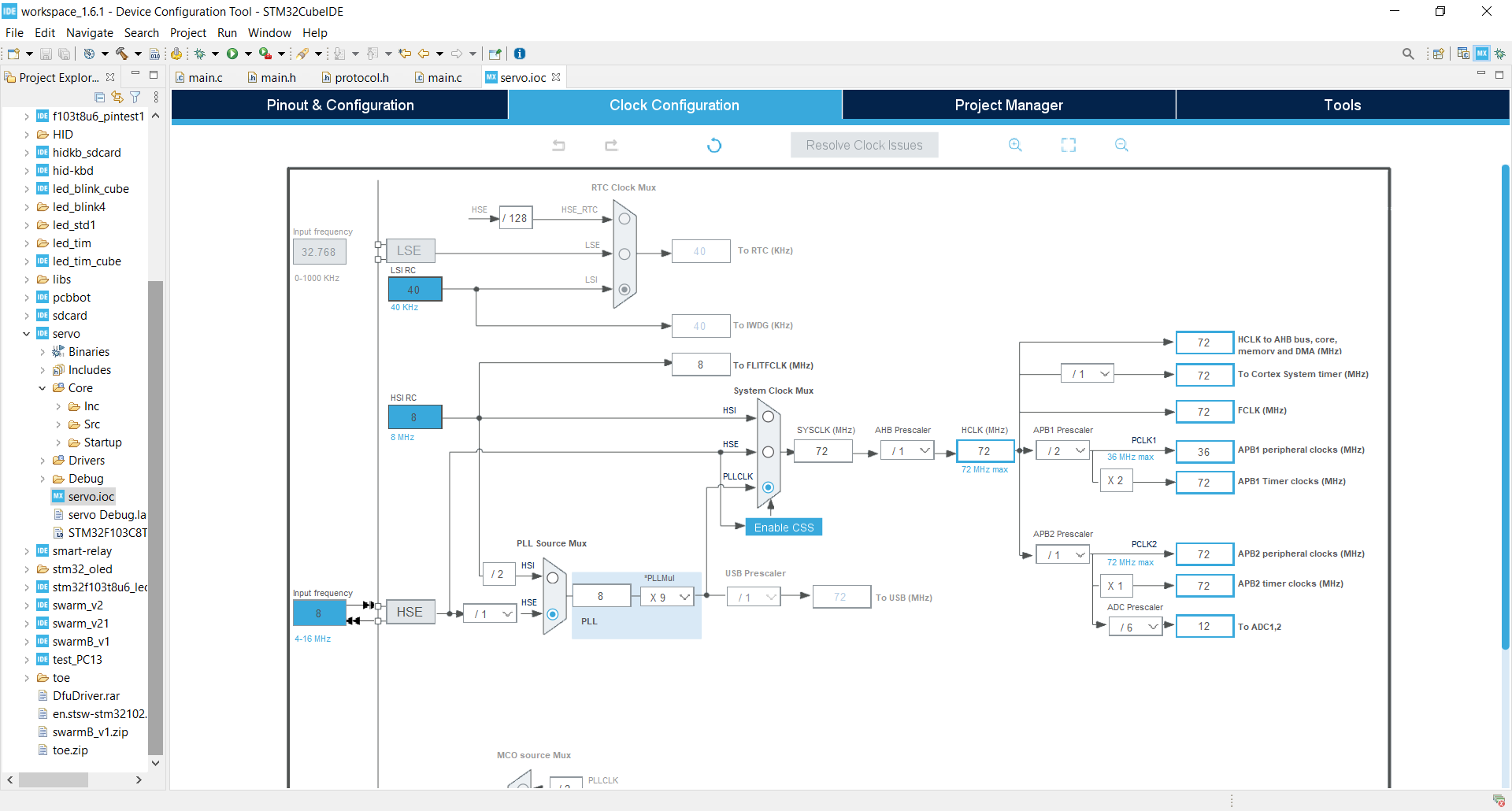Switch to the protocol.h editor tab
Viewport: 1512px width, 811px height.
[355, 77]
